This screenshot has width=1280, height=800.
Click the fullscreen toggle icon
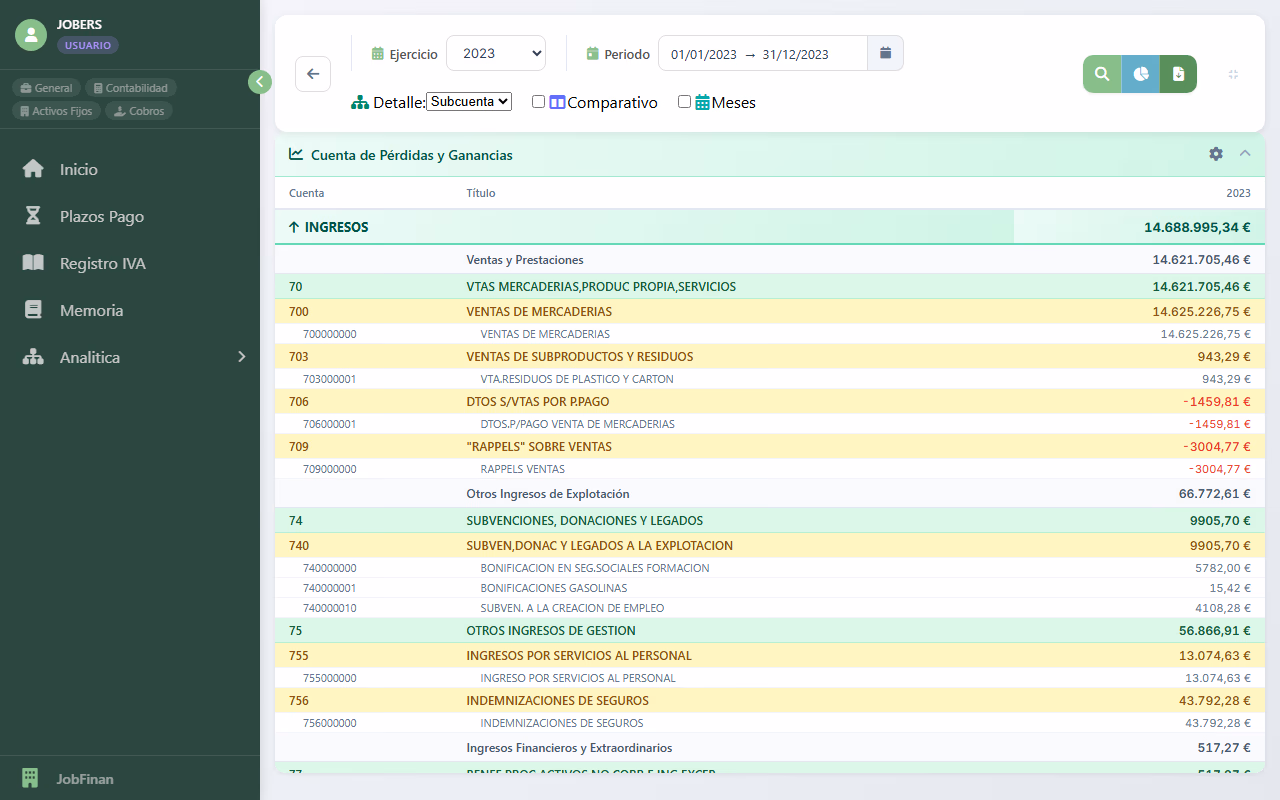1233,74
